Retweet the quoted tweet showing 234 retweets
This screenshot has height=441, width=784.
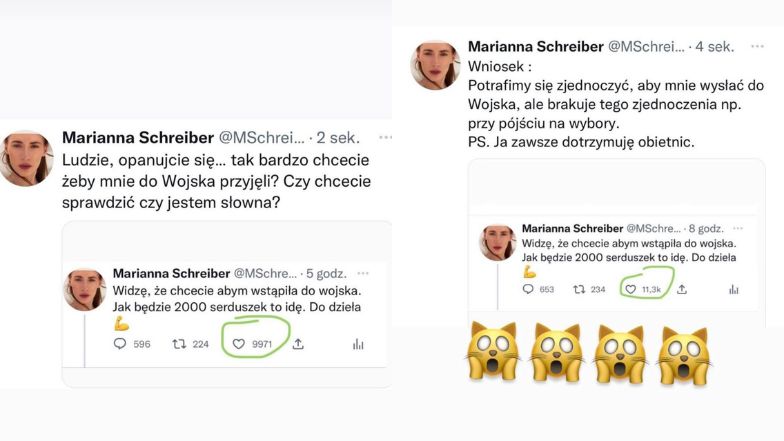pyautogui.click(x=578, y=289)
